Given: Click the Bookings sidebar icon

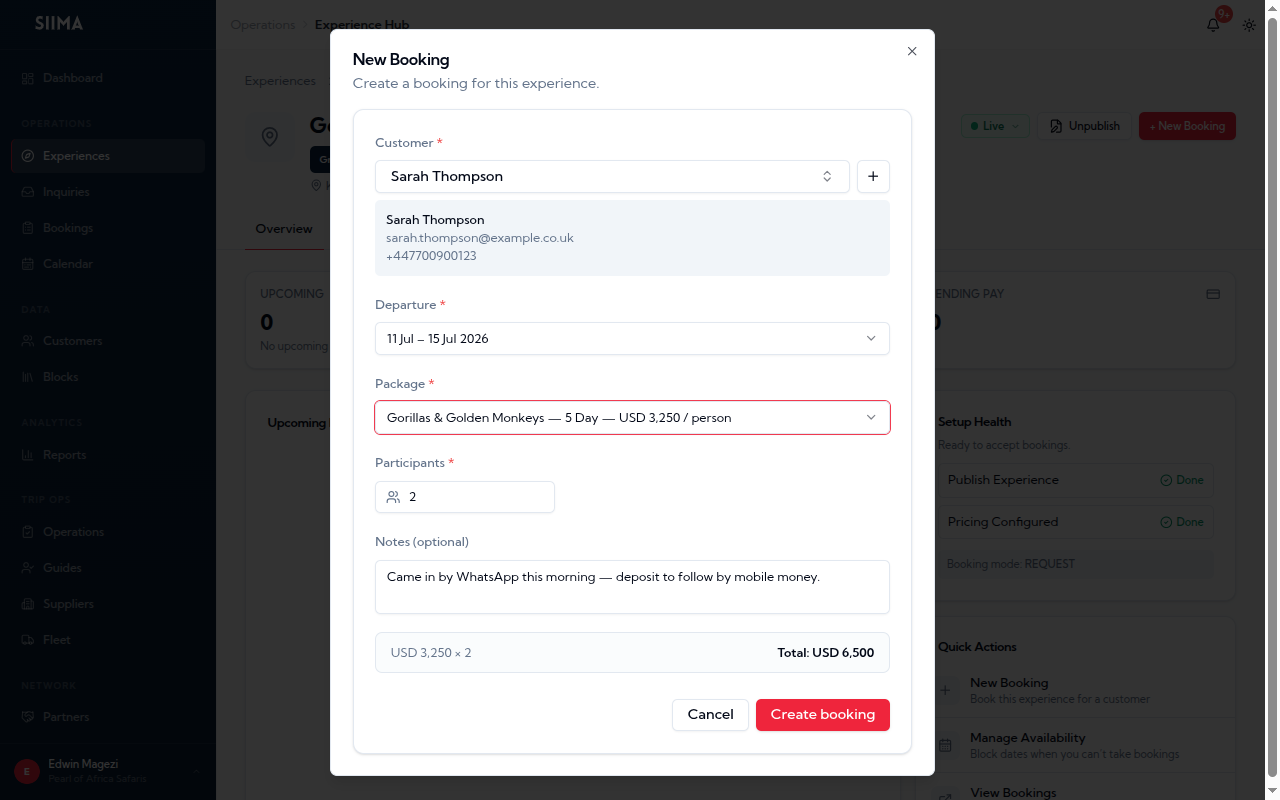Looking at the screenshot, I should click(x=28, y=228).
